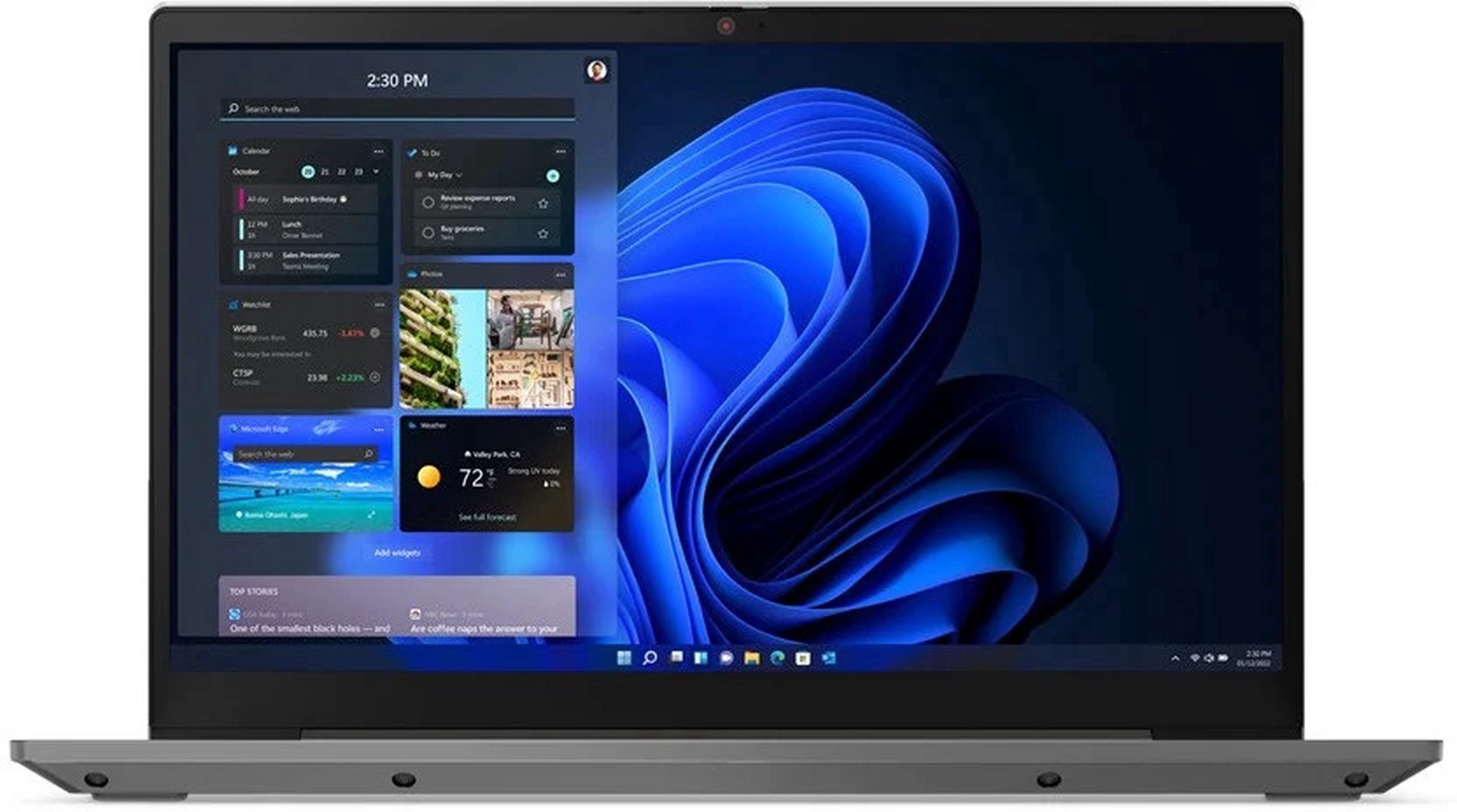Mark Review expense reports as complete

pyautogui.click(x=428, y=202)
